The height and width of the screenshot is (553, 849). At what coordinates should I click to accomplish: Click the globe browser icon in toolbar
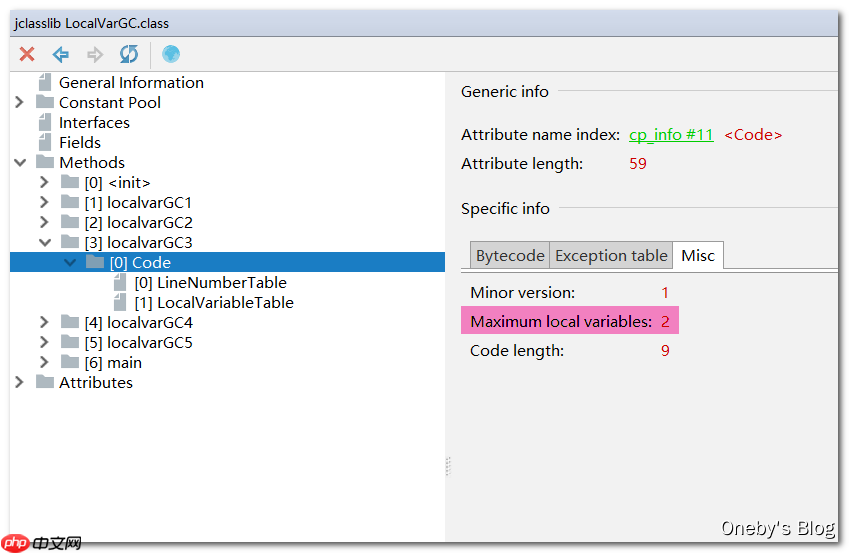tap(171, 54)
